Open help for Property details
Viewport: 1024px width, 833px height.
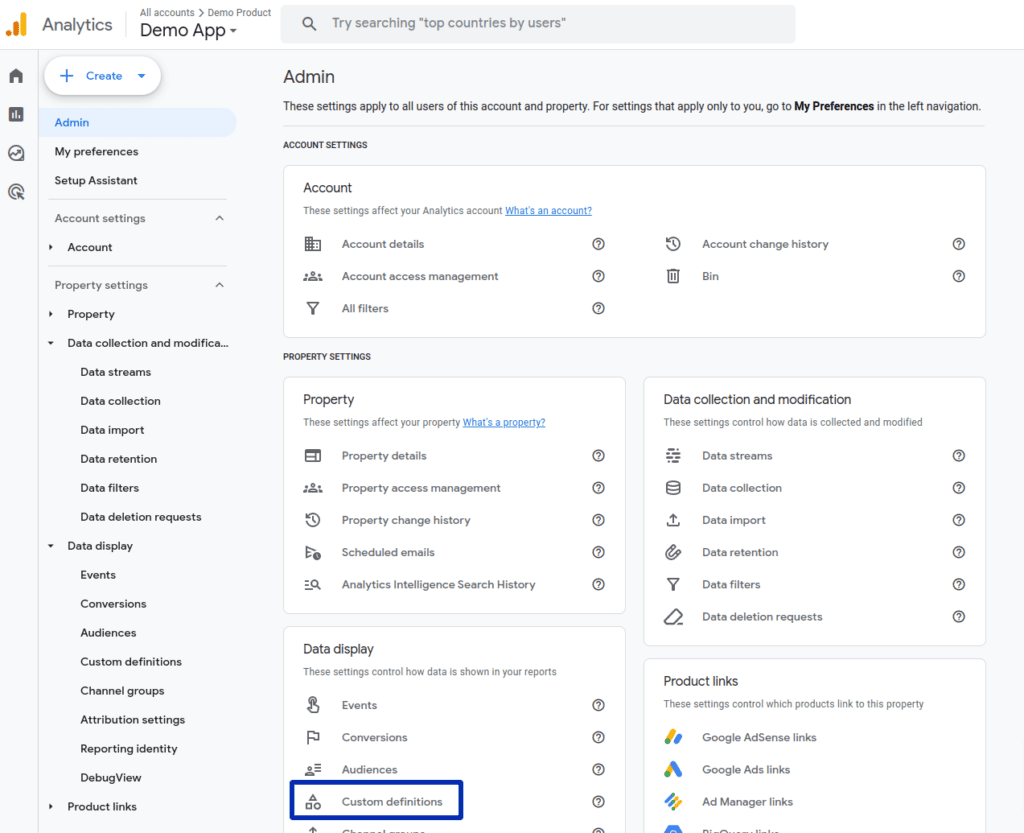598,456
